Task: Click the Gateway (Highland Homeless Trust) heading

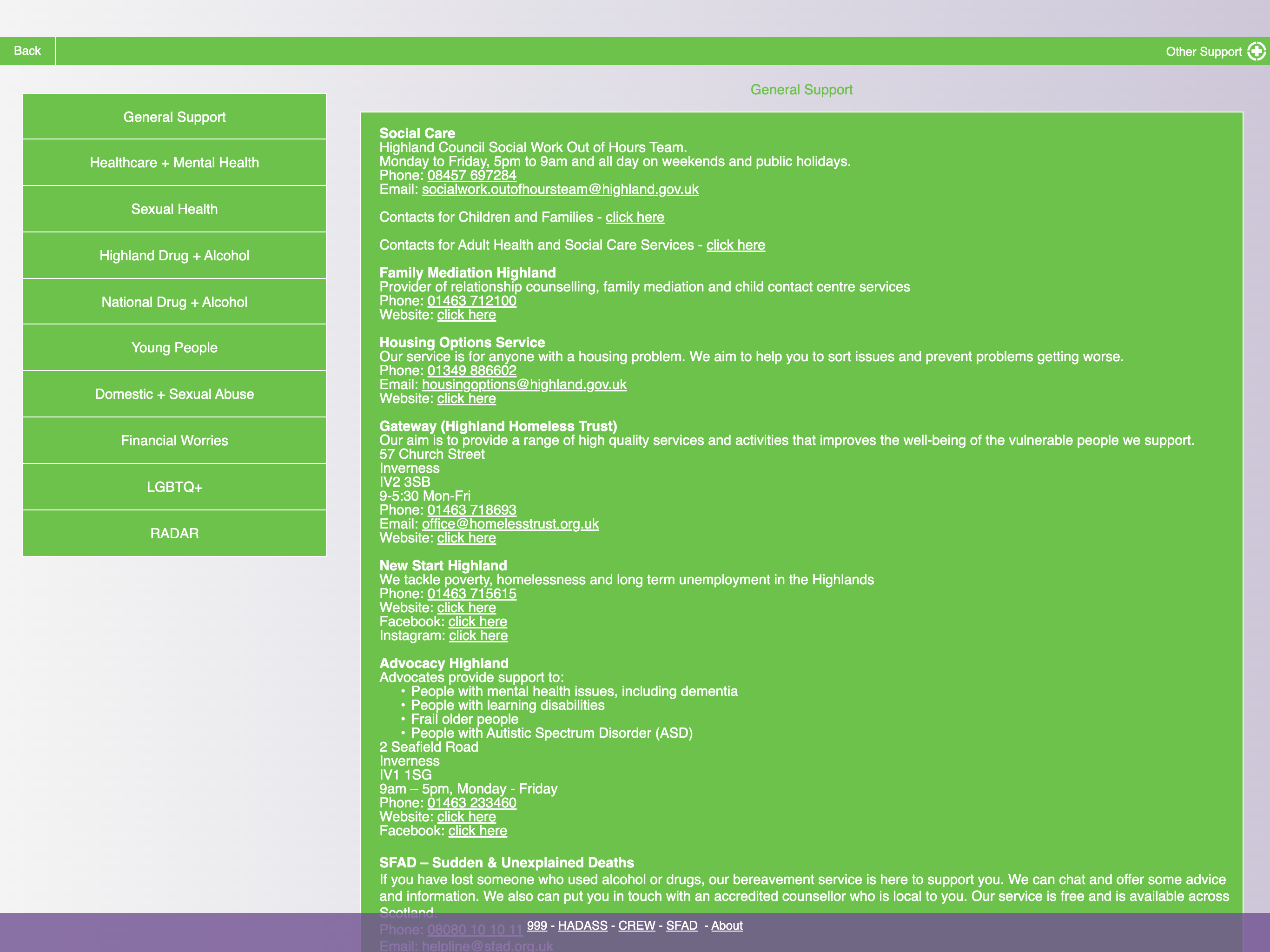Action: [498, 426]
